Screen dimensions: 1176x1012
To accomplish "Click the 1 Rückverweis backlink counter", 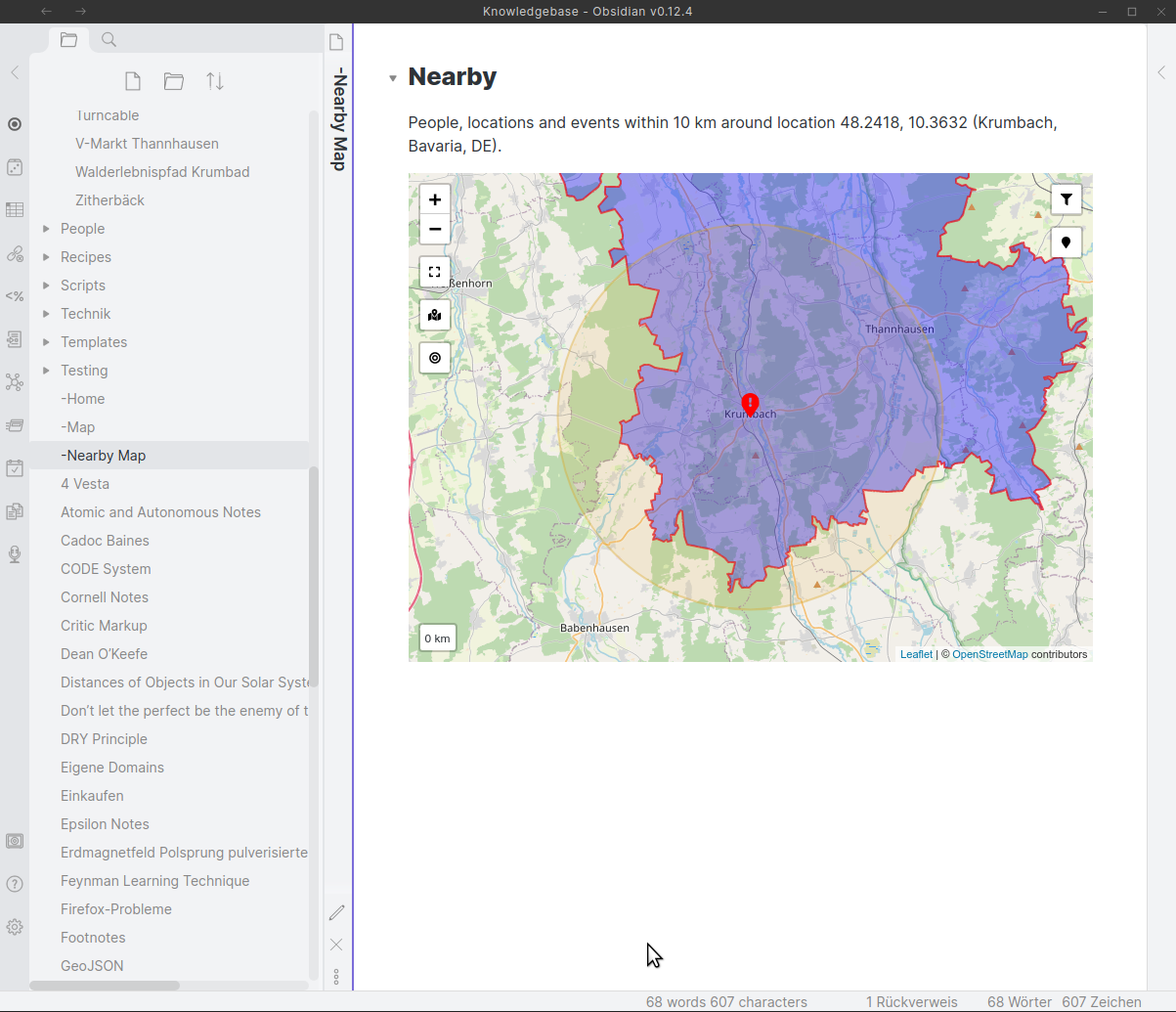I will [911, 1001].
